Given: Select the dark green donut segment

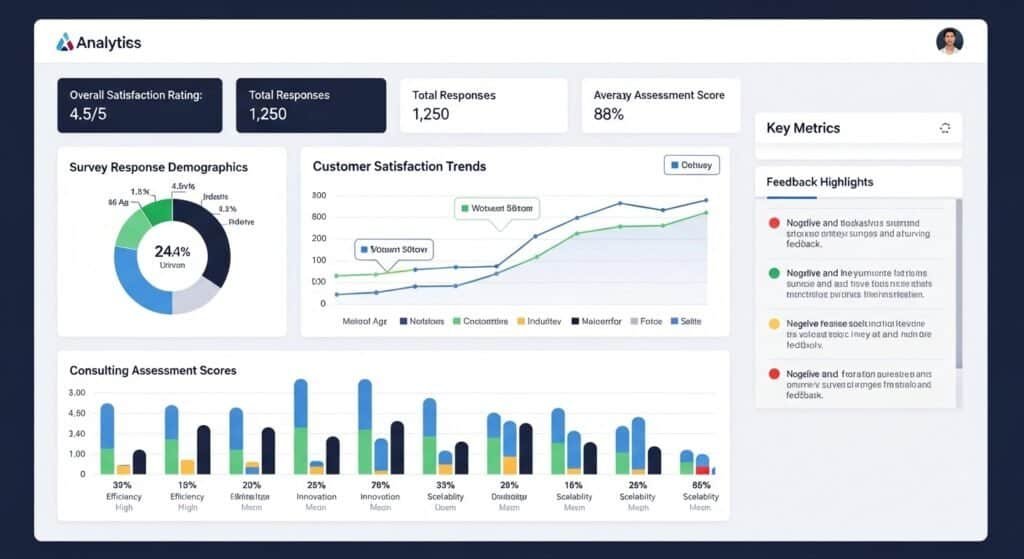Looking at the screenshot, I should 159,210.
